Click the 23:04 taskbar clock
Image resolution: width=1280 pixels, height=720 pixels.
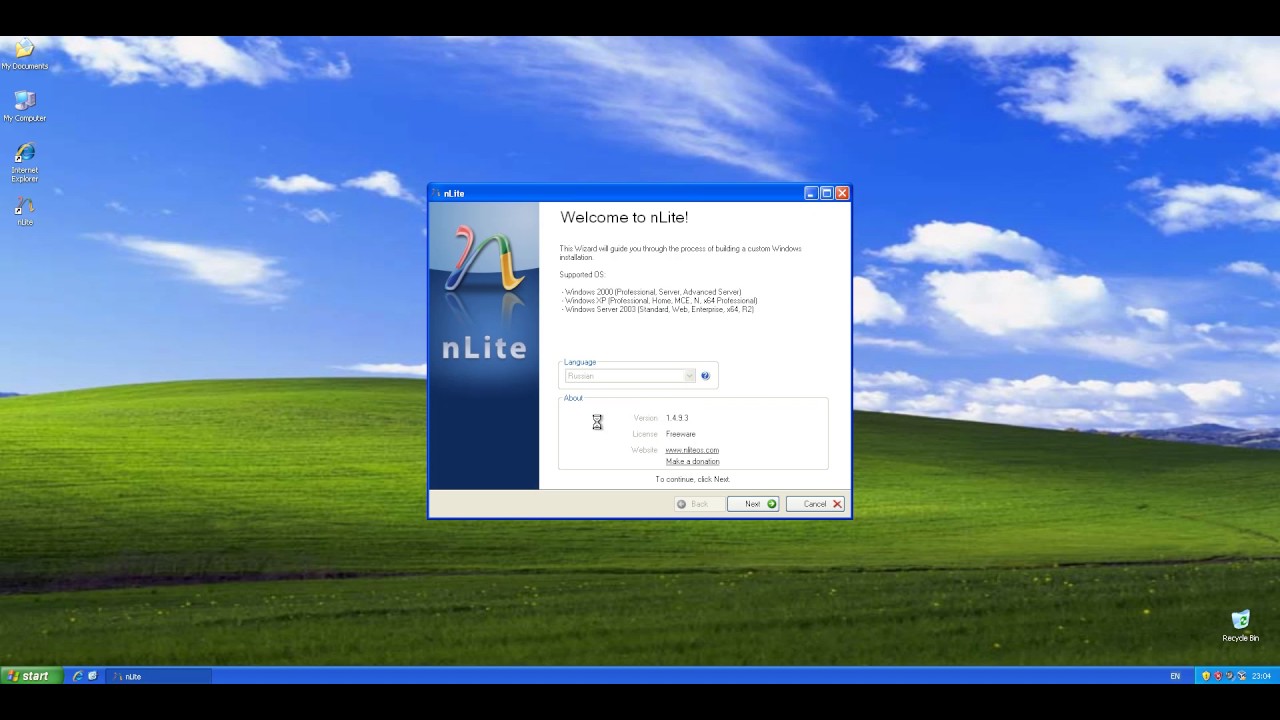tap(1261, 676)
